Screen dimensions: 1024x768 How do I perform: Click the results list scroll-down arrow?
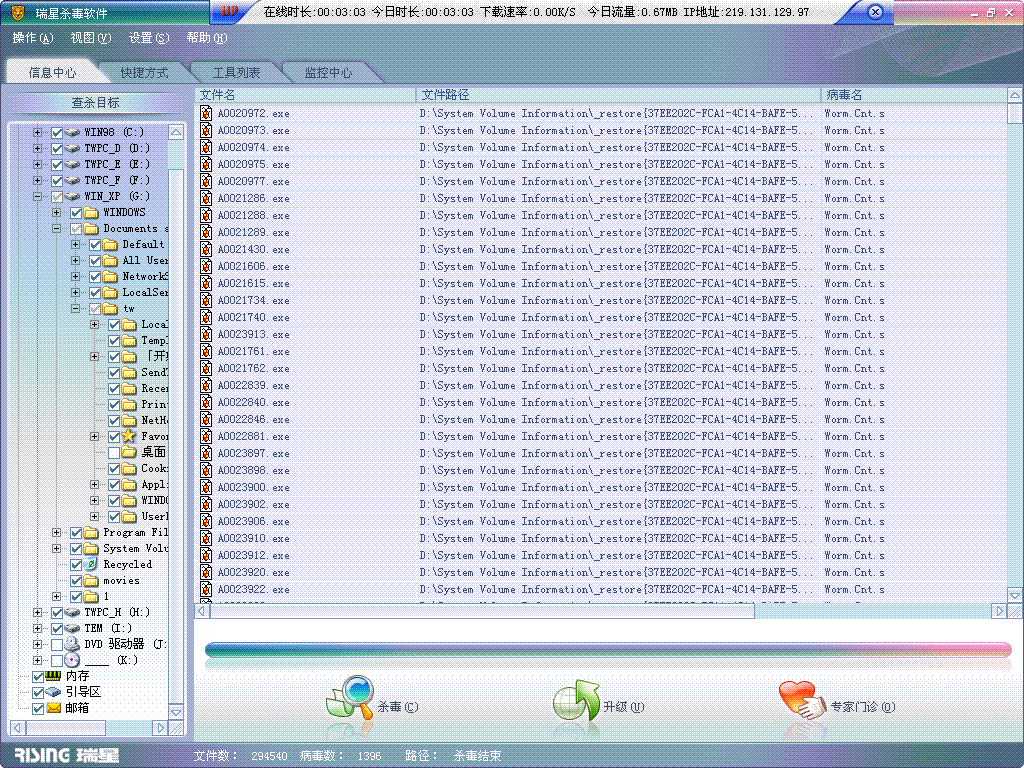point(1014,595)
